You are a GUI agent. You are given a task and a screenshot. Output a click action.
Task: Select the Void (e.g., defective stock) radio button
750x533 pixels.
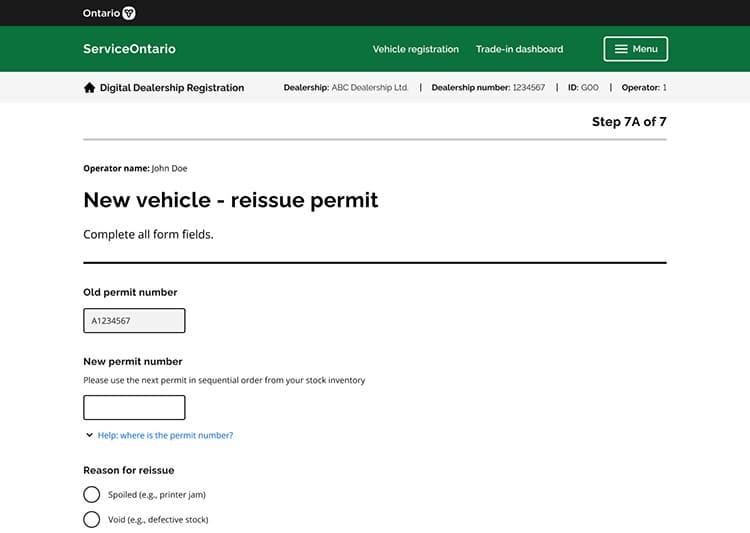click(92, 519)
